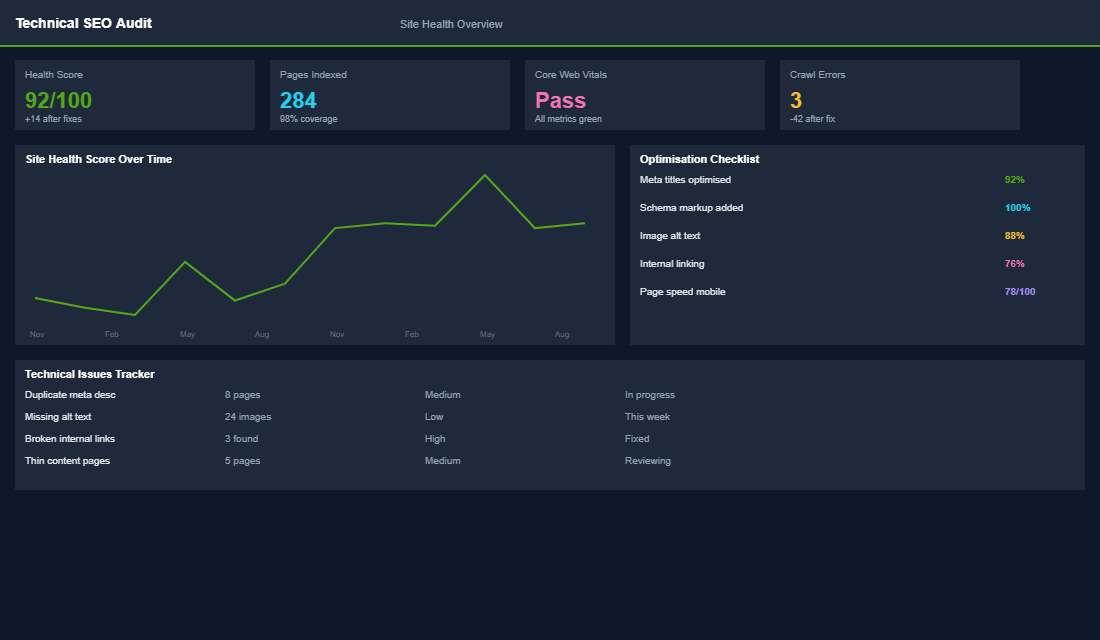View the Crawl Errors count
Image resolution: width=1100 pixels, height=640 pixels.
(x=795, y=100)
